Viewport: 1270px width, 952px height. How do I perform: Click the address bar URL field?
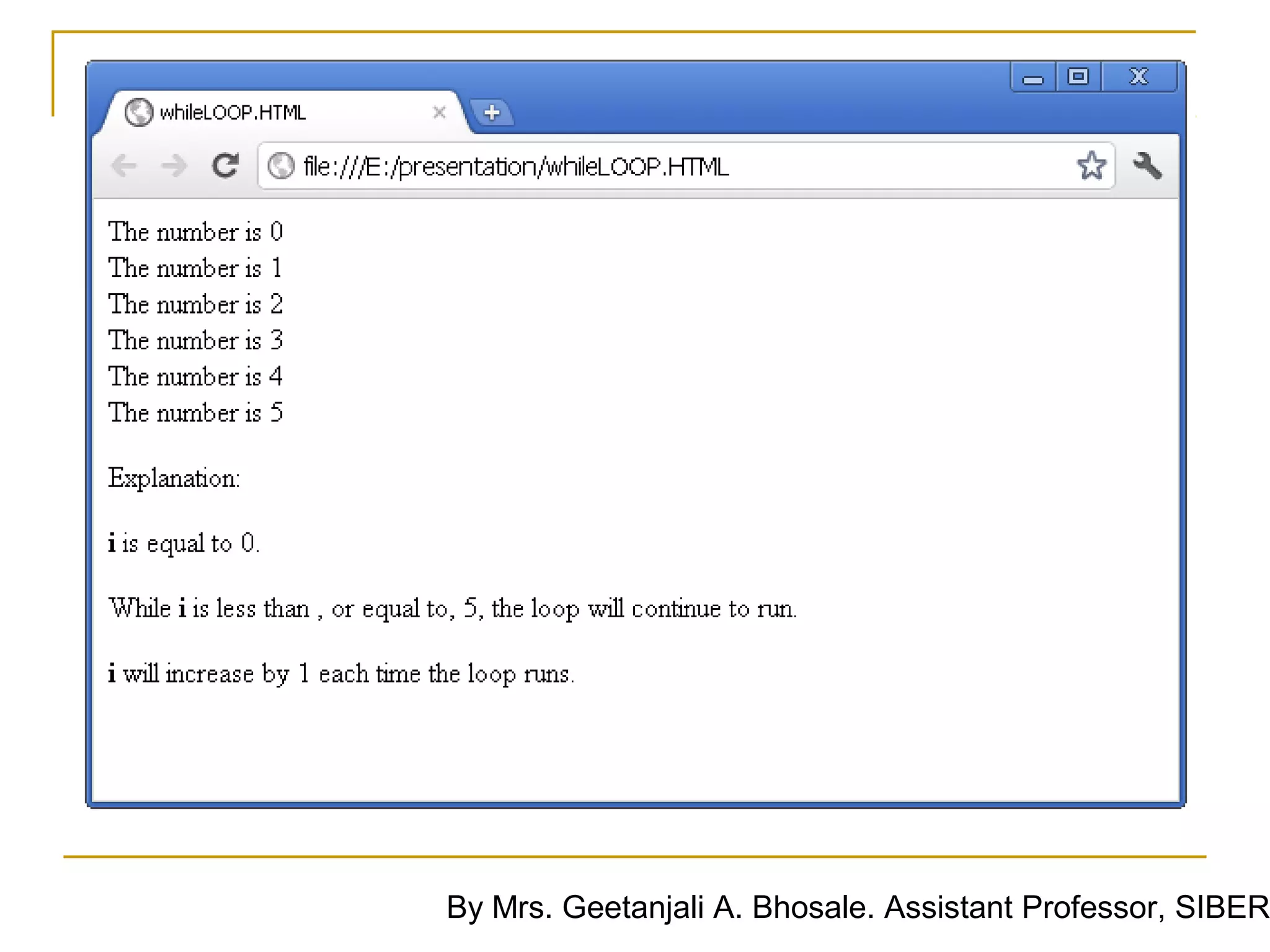685,166
